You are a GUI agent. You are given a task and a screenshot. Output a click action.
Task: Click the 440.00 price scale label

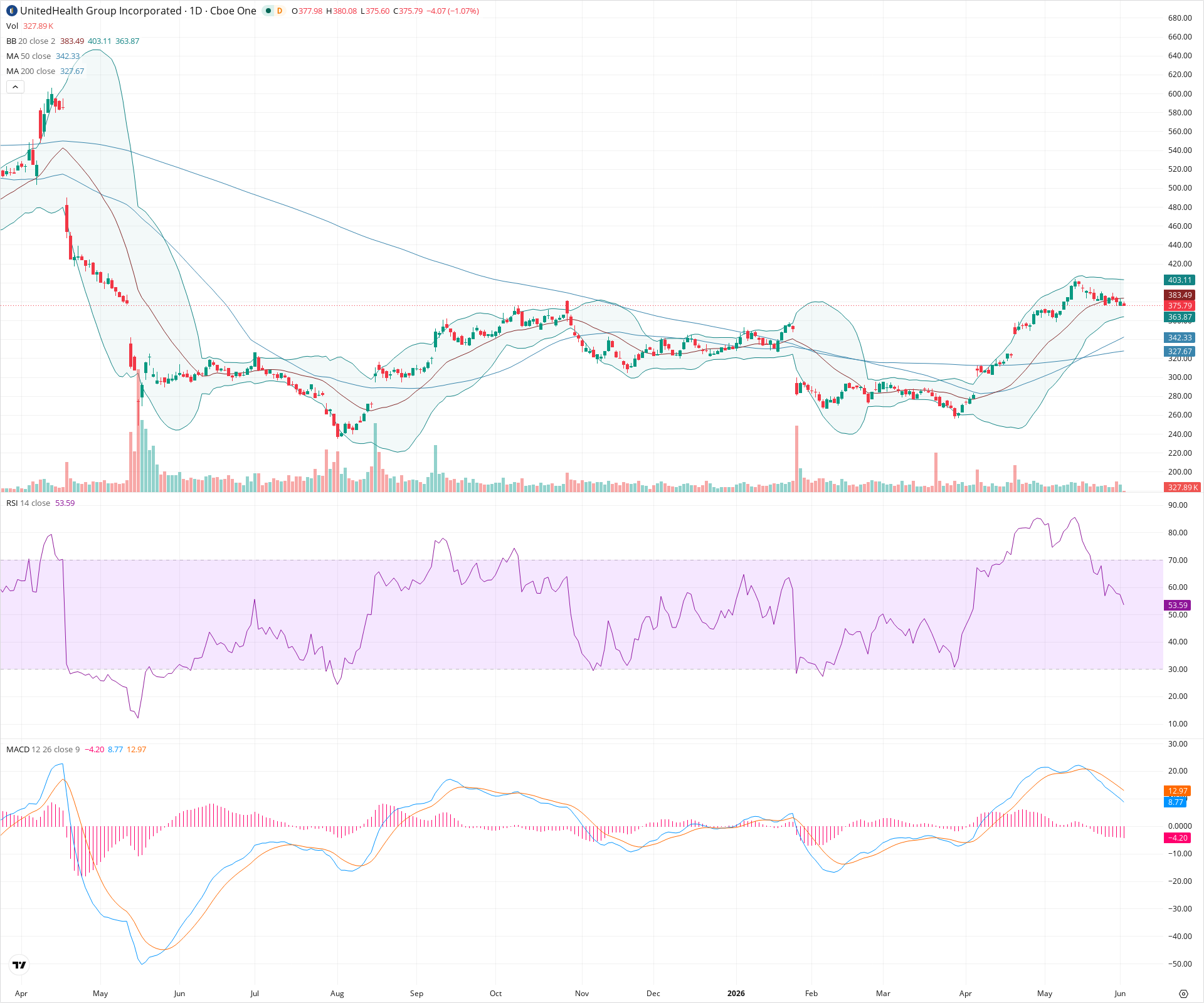(1180, 245)
